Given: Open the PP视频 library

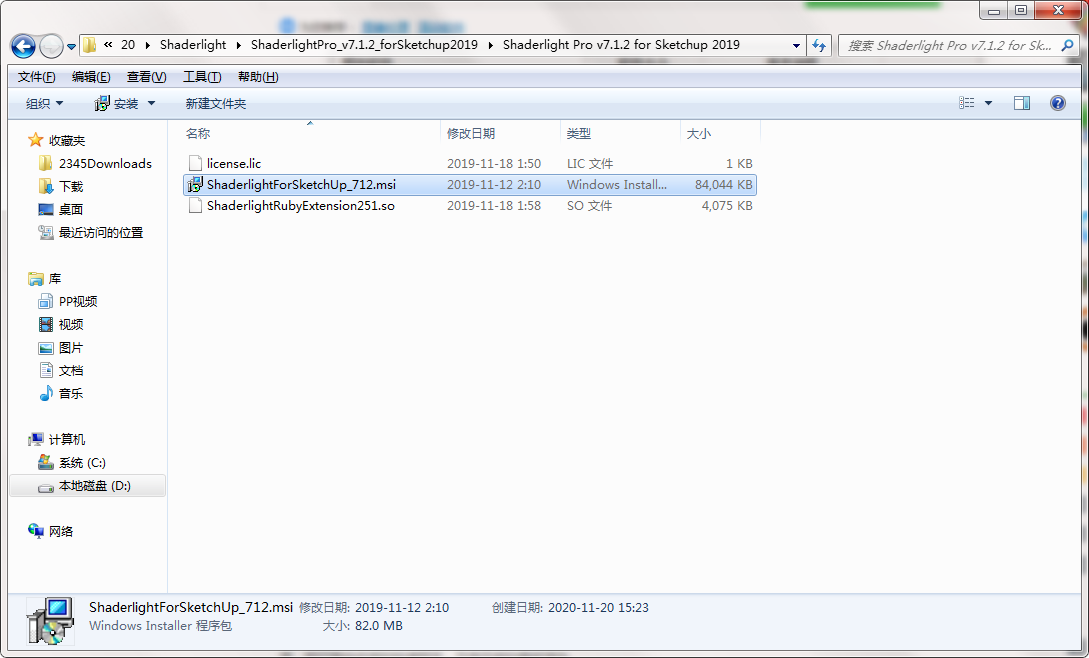Looking at the screenshot, I should [x=78, y=302].
